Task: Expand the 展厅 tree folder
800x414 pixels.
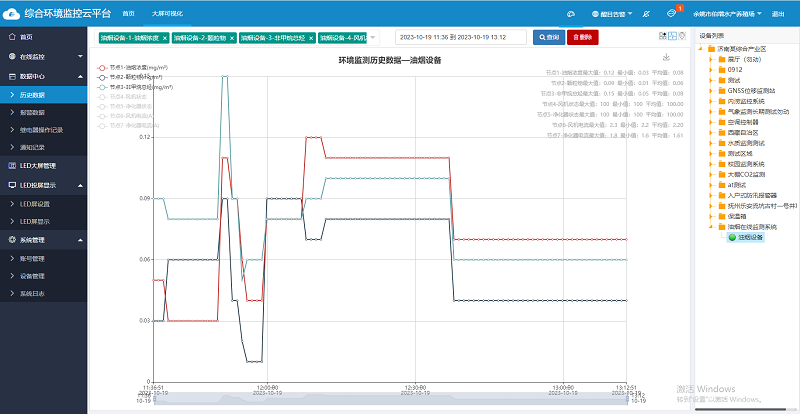Action: [x=711, y=59]
